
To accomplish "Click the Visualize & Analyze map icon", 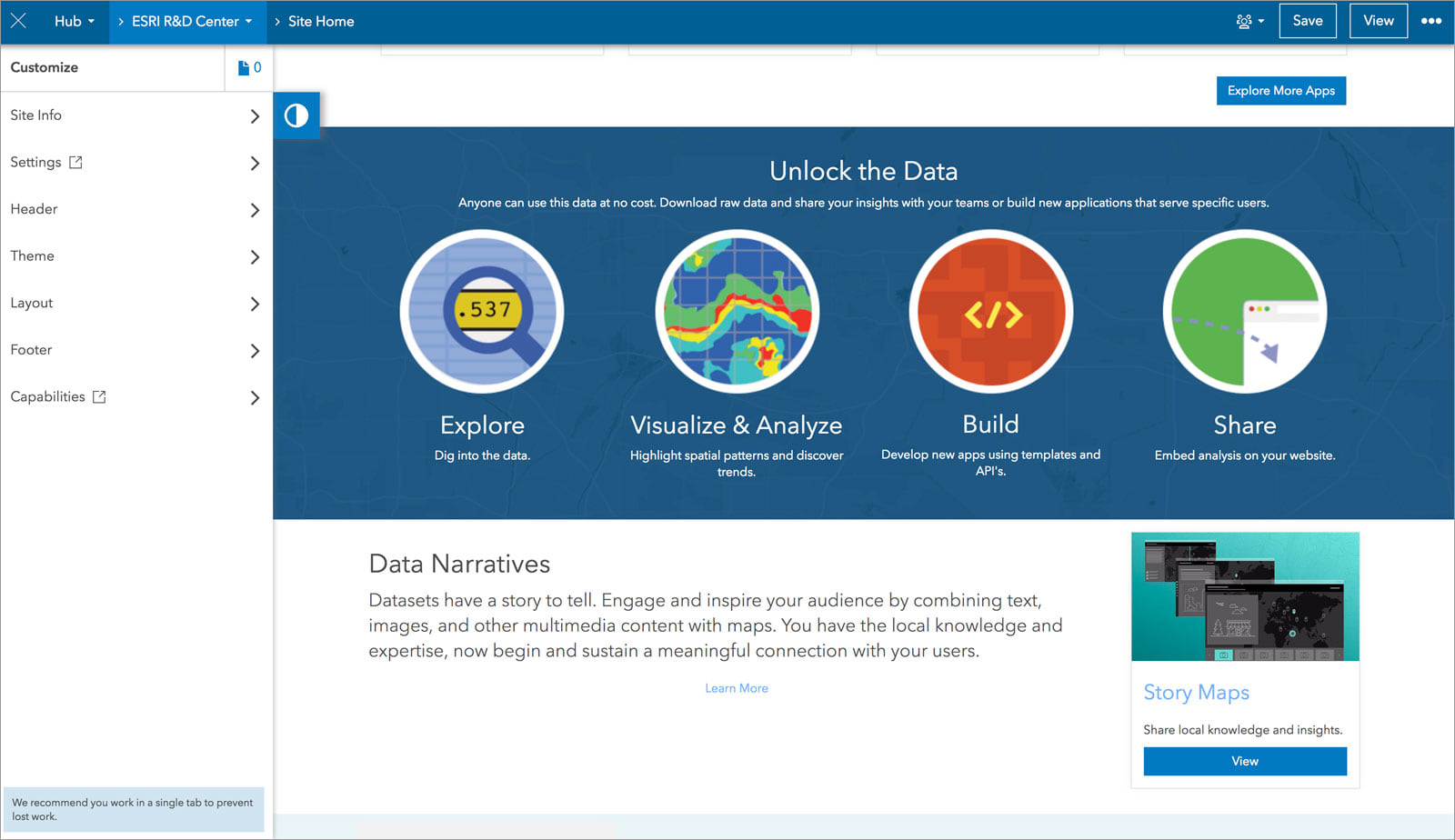I will coord(737,311).
